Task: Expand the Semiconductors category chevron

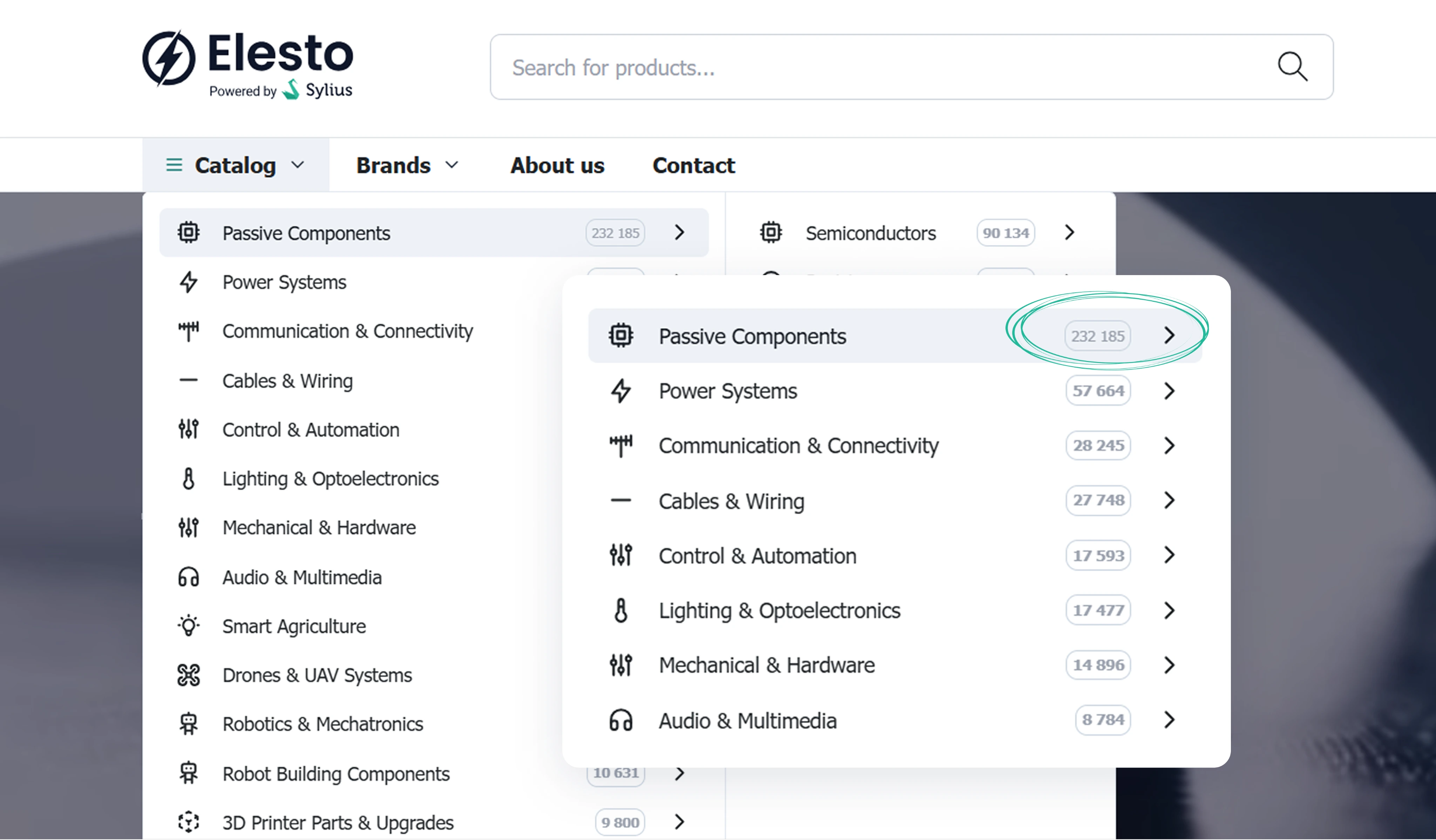Action: pyautogui.click(x=1069, y=232)
